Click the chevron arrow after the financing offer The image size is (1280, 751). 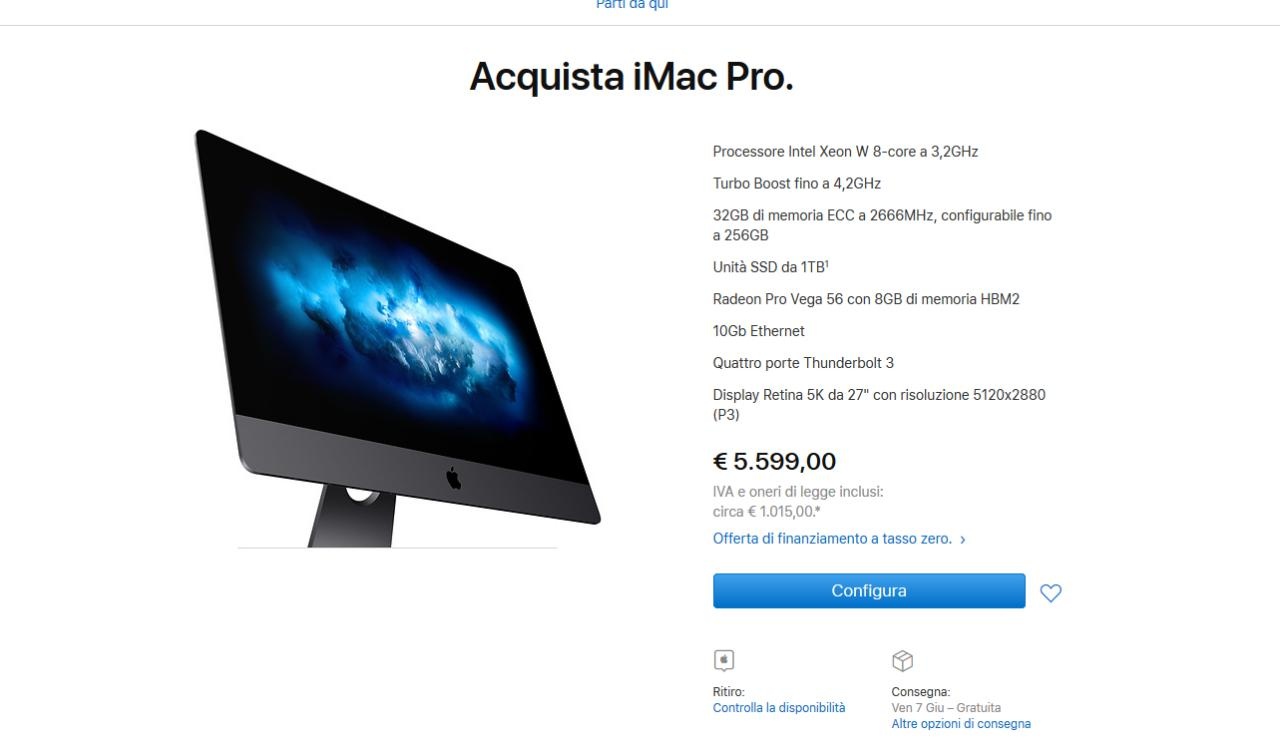click(x=963, y=539)
